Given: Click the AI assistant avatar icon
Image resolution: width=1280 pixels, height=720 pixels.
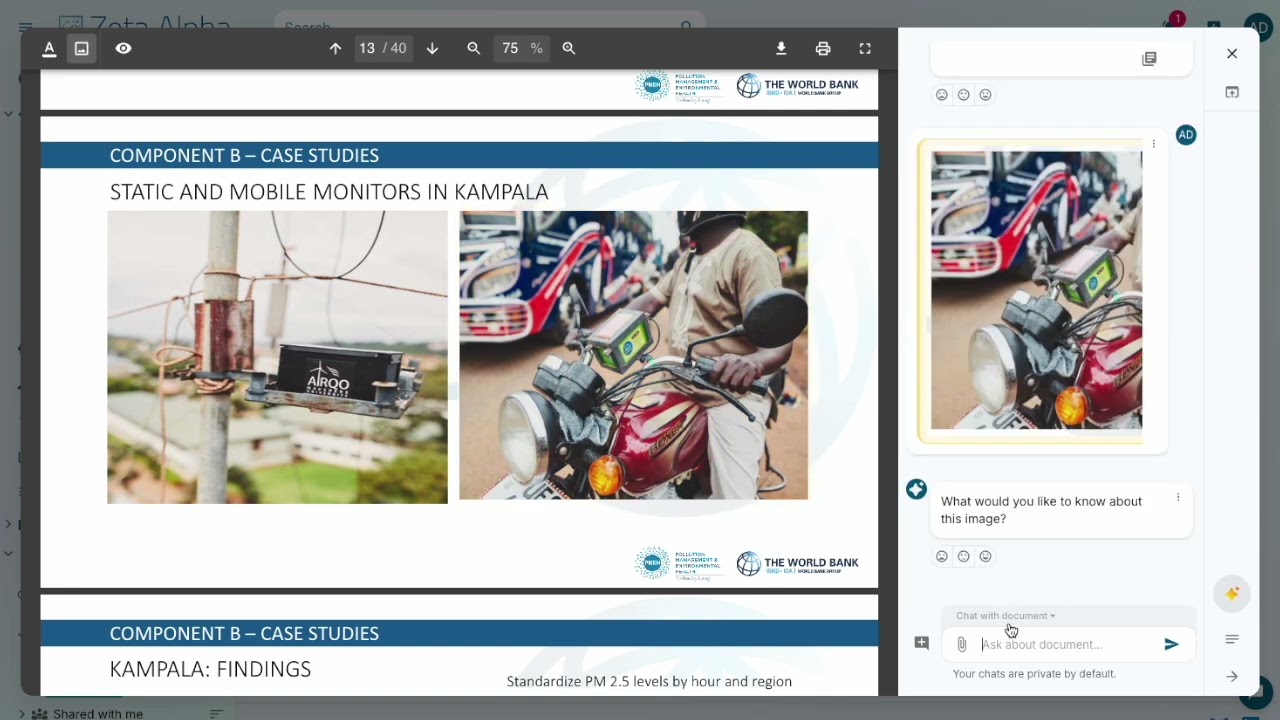Looking at the screenshot, I should tap(916, 489).
